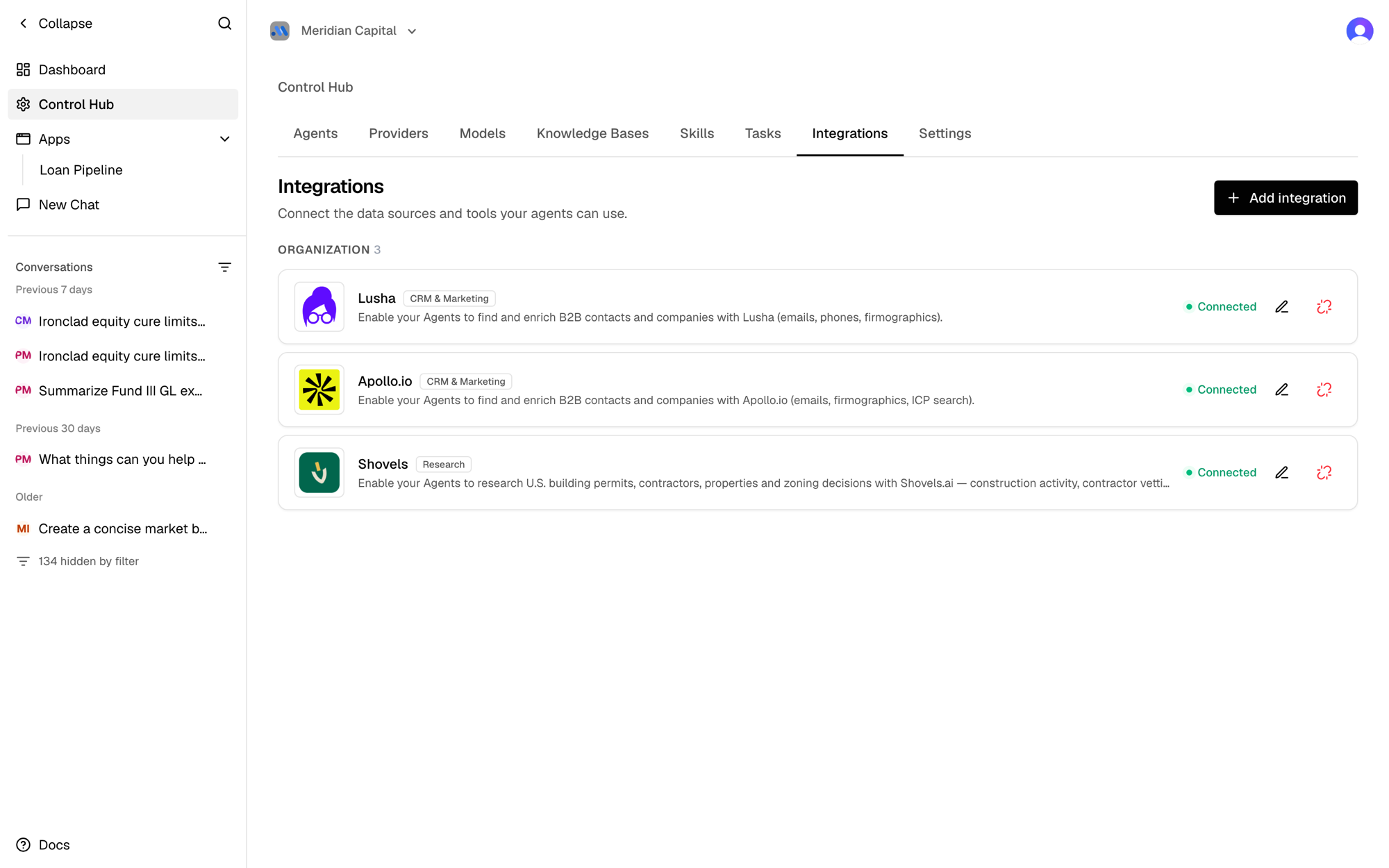Switch to the Knowledge Bases tab
This screenshot has height=868, width=1389.
click(592, 133)
